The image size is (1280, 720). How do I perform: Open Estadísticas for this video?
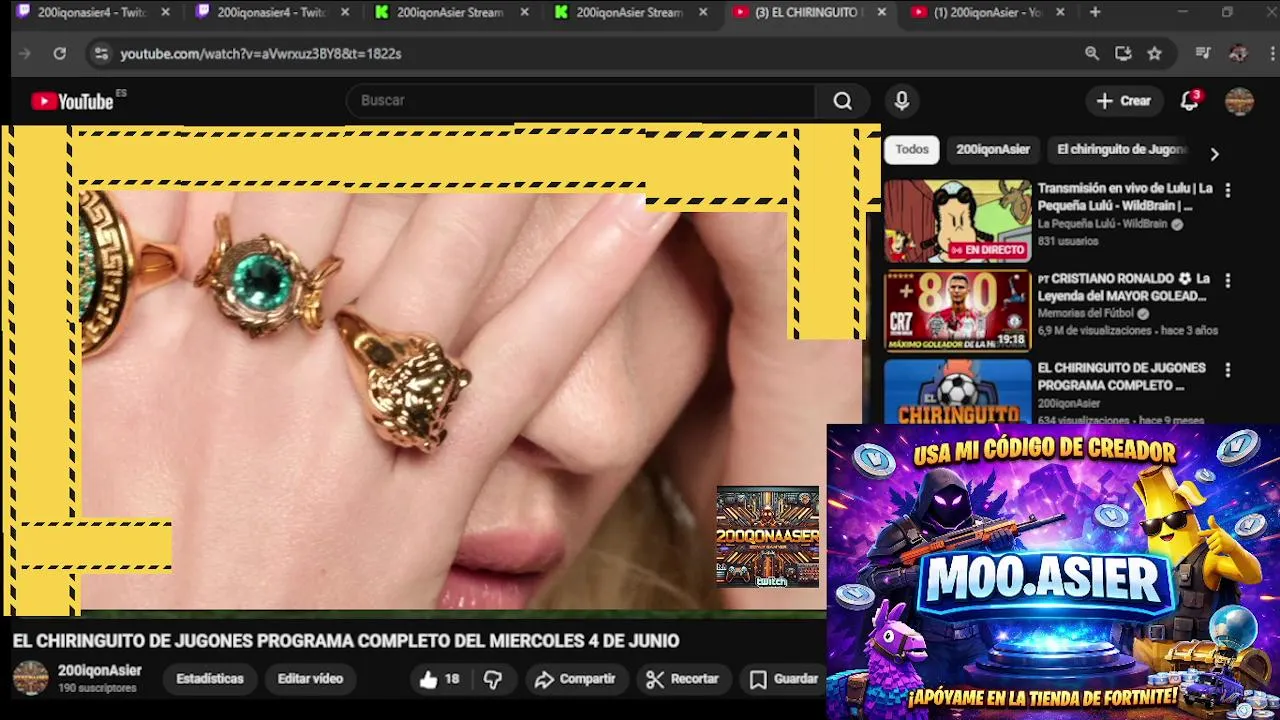[210, 679]
